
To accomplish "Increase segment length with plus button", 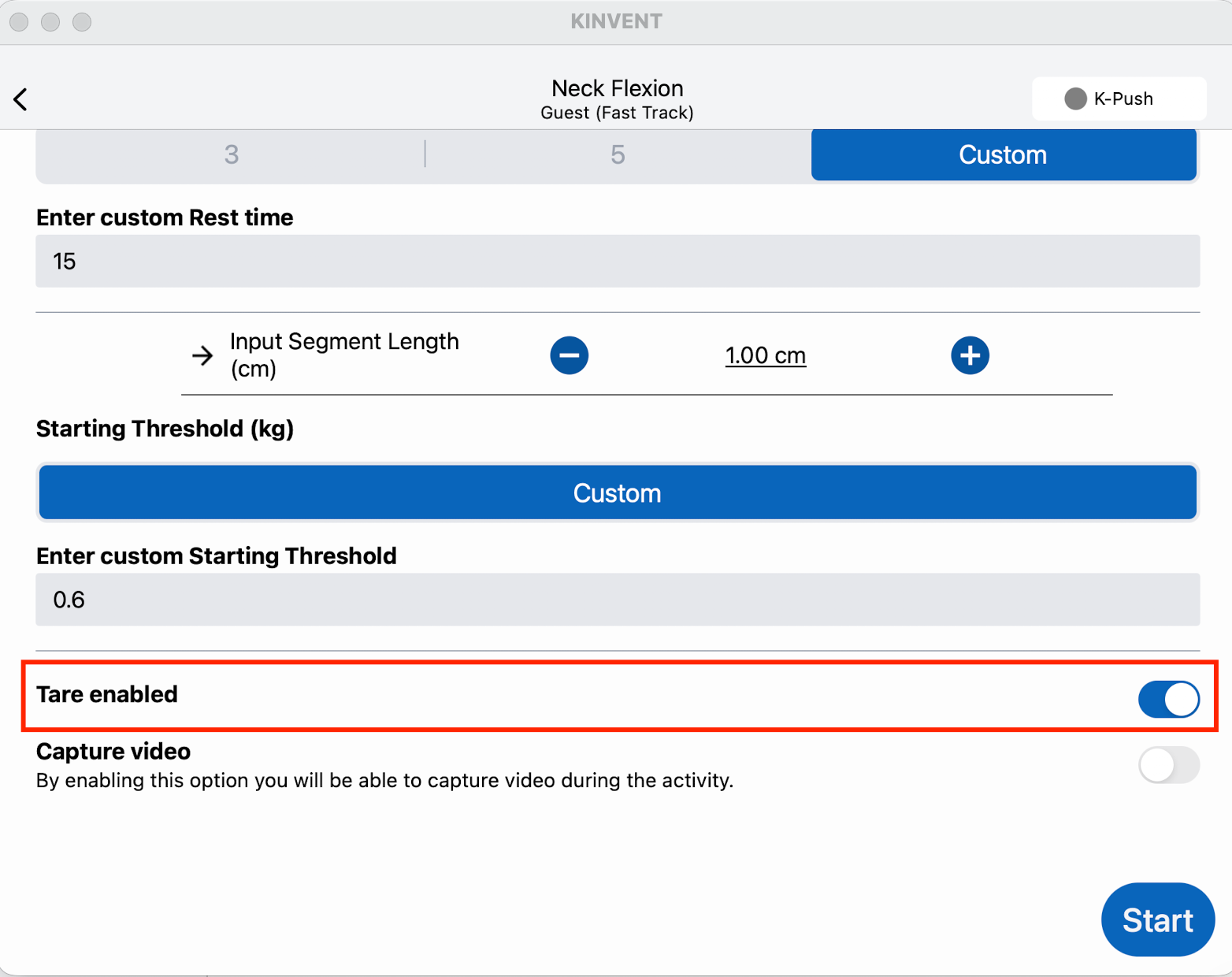I will pyautogui.click(x=970, y=355).
